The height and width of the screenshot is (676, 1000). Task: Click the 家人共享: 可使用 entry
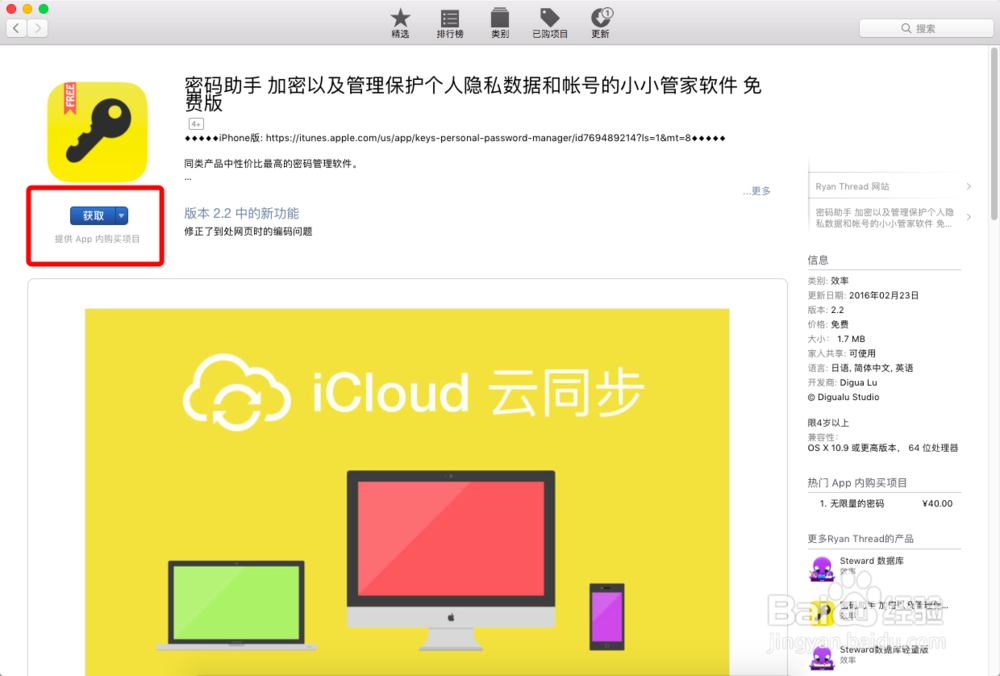[x=841, y=353]
